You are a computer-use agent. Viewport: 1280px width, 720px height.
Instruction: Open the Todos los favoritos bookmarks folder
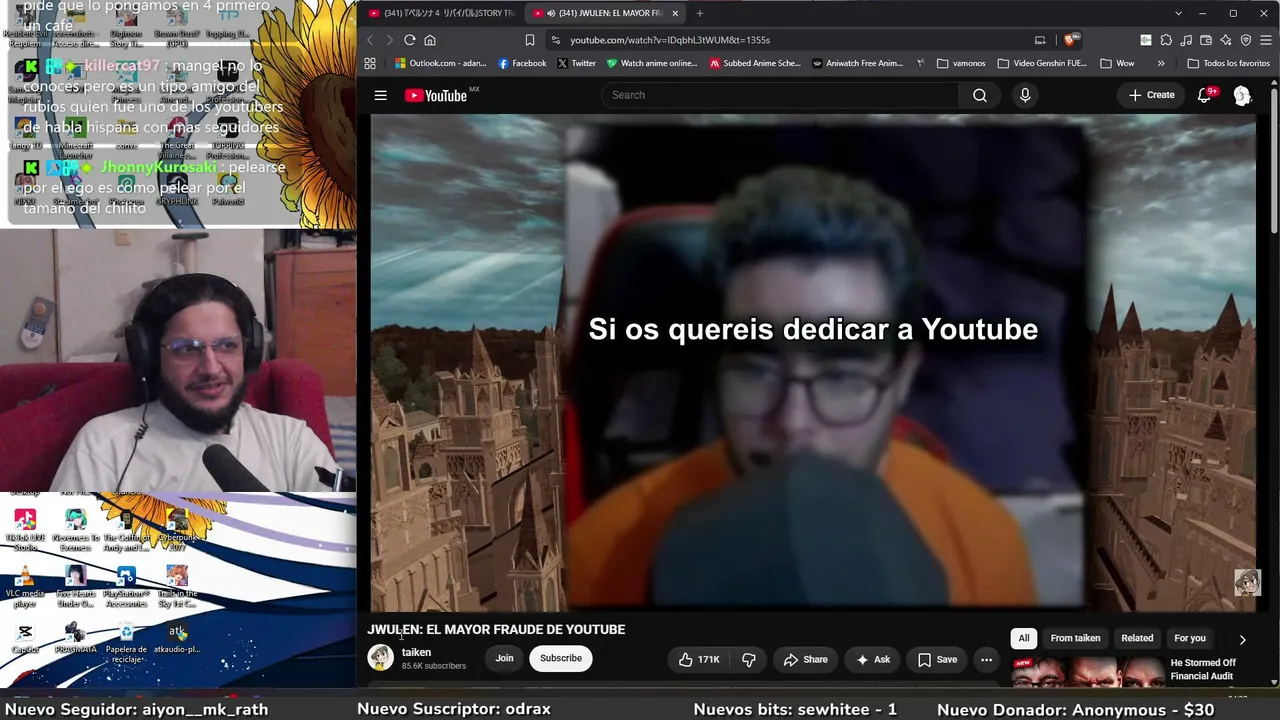click(x=1228, y=63)
